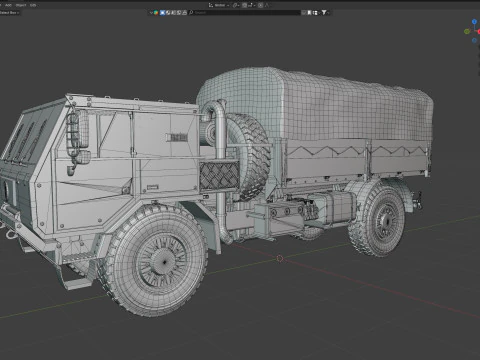
Task: Click the multicolored icon left of selection modes
Action: pyautogui.click(x=156, y=13)
